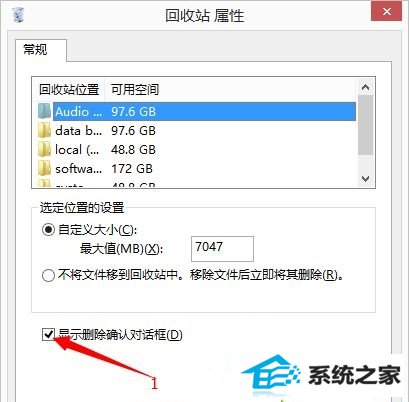Image resolution: width=409 pixels, height=402 pixels.
Task: Select the 不将文件移到回收站中 radio option
Action: pyautogui.click(x=48, y=275)
